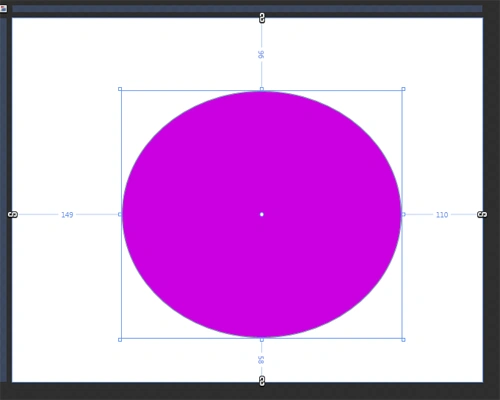This screenshot has width=500, height=400.
Task: Click the top-left corner selection handle
Action: [120, 89]
